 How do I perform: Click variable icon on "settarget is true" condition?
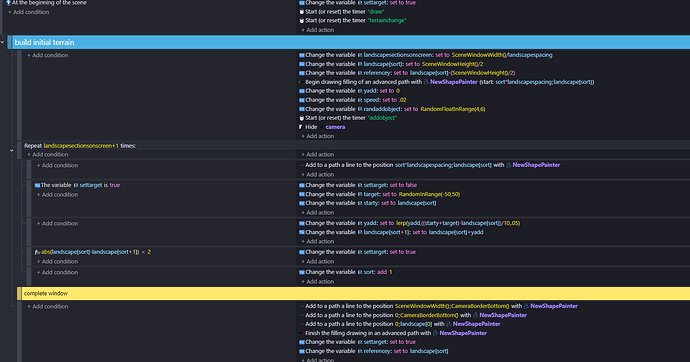click(x=37, y=185)
